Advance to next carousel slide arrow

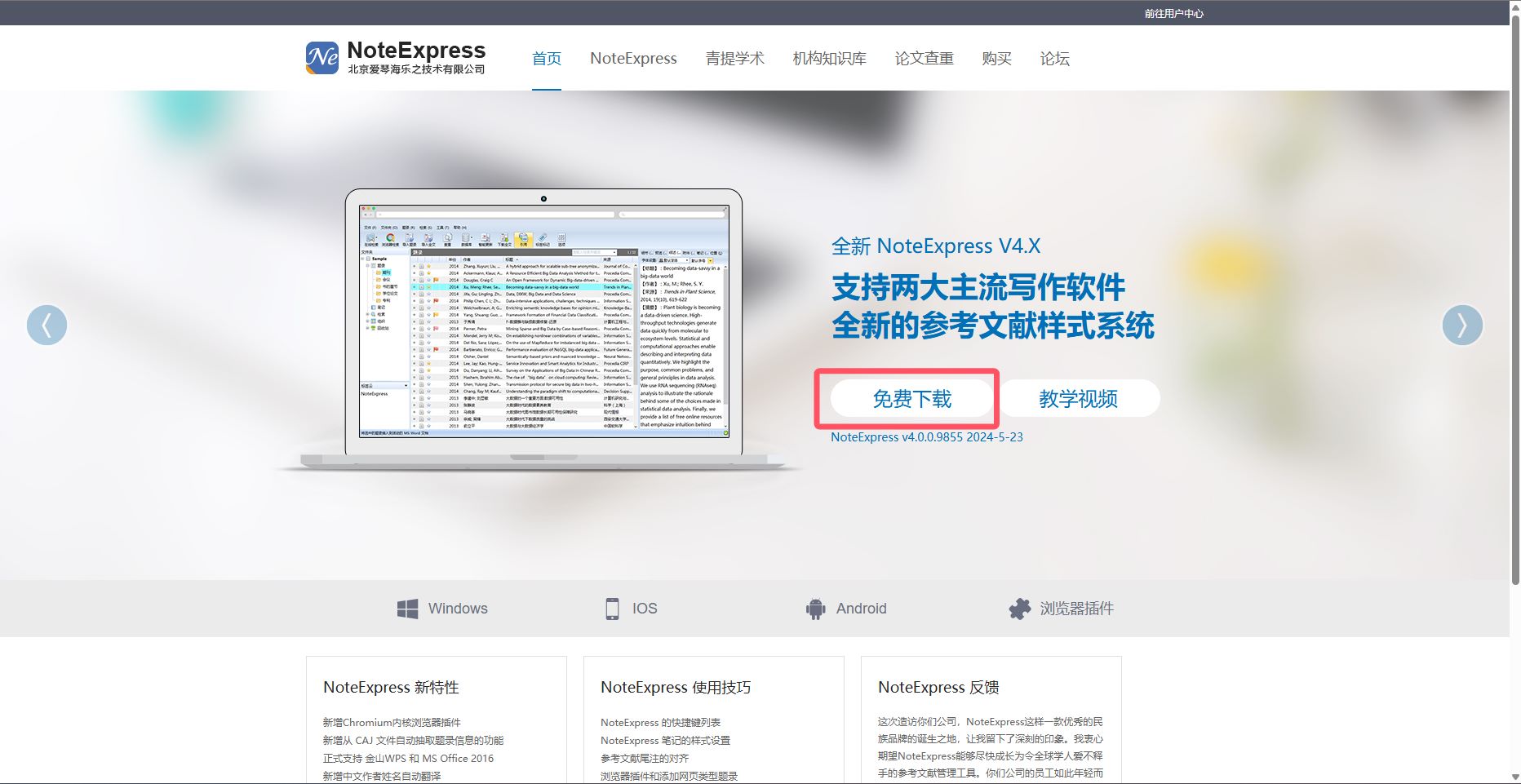(1462, 325)
